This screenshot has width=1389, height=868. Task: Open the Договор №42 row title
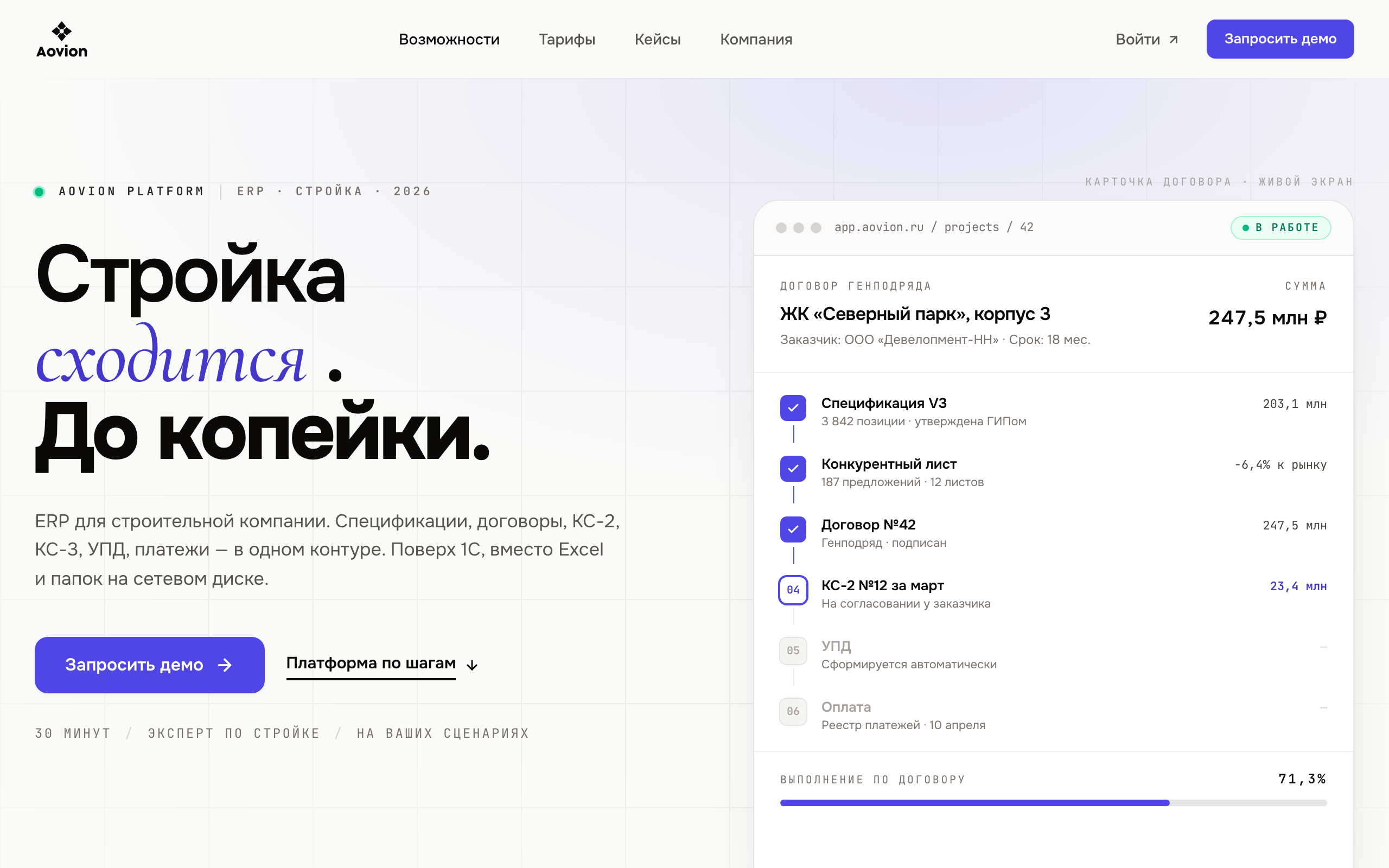pyautogui.click(x=869, y=525)
